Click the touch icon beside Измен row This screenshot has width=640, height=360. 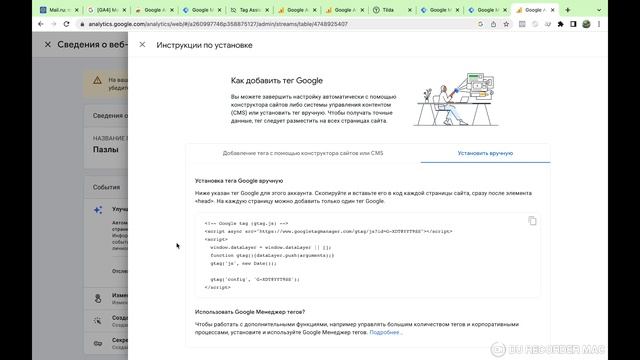(98, 298)
